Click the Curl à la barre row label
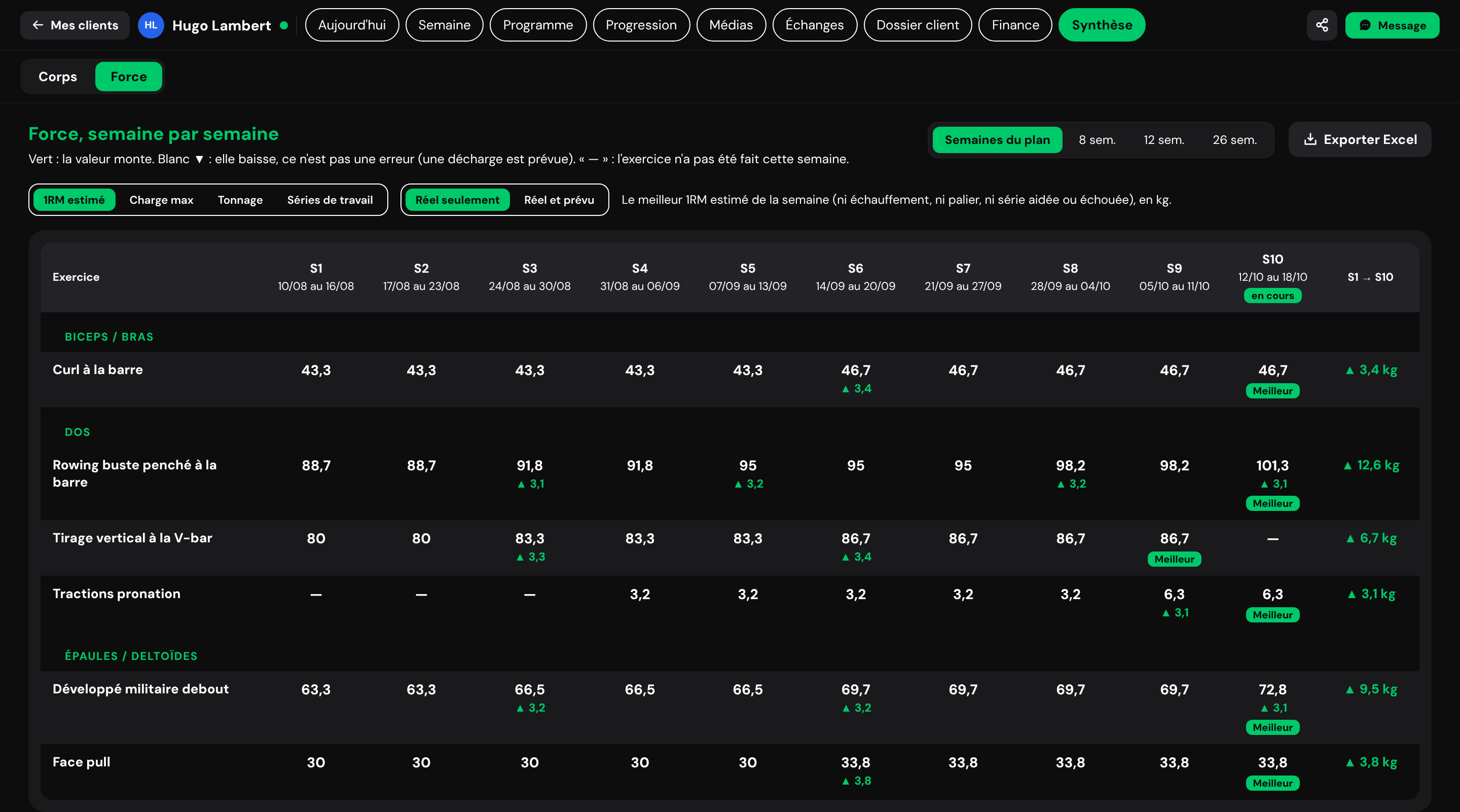Image resolution: width=1460 pixels, height=812 pixels. click(x=97, y=370)
